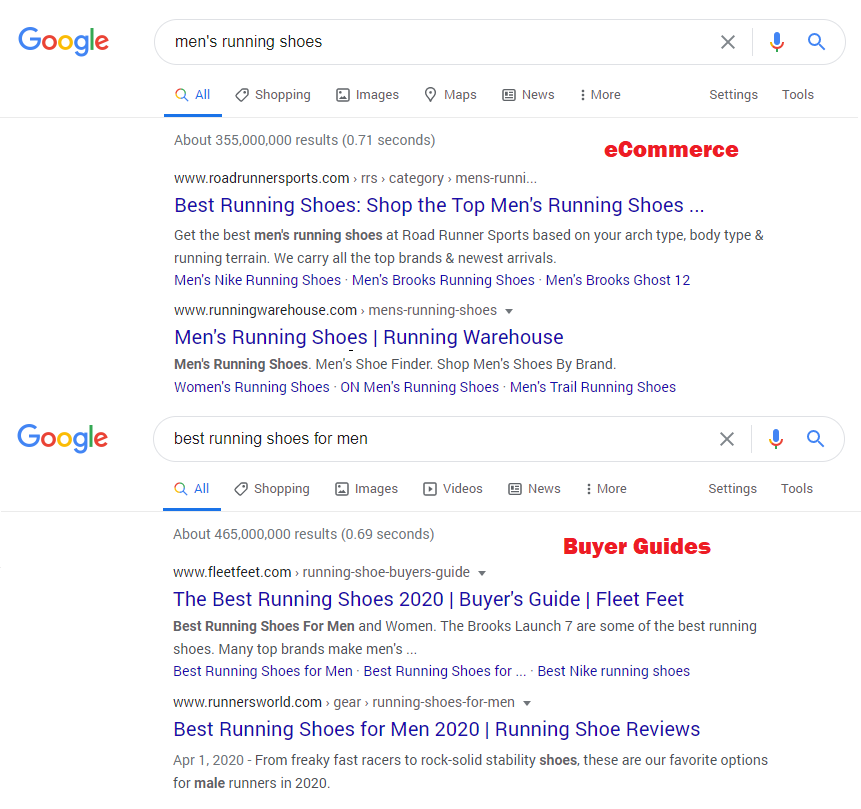Screen dimensions: 861x809
Task: Select the All tab in the top results
Action: click(193, 95)
